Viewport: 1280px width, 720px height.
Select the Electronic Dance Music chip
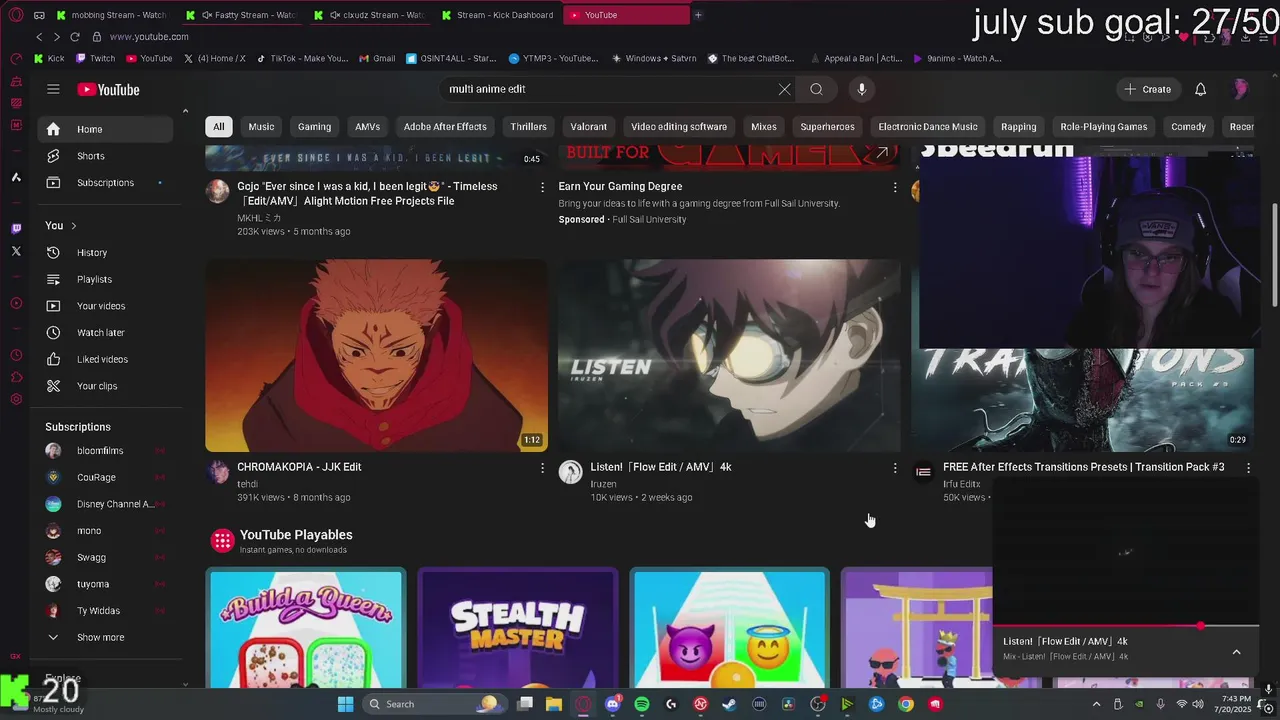pyautogui.click(x=928, y=127)
